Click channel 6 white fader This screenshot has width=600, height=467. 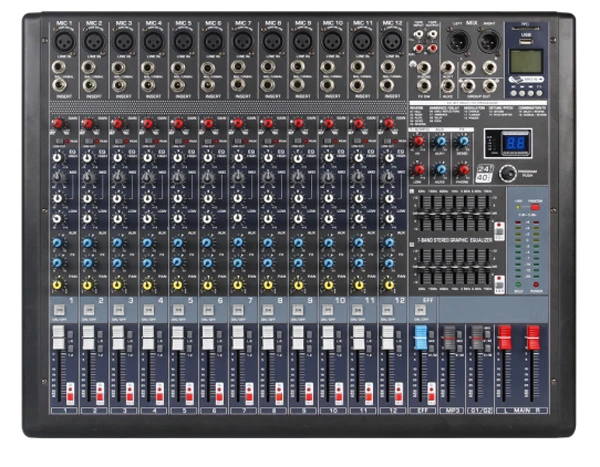(x=207, y=337)
